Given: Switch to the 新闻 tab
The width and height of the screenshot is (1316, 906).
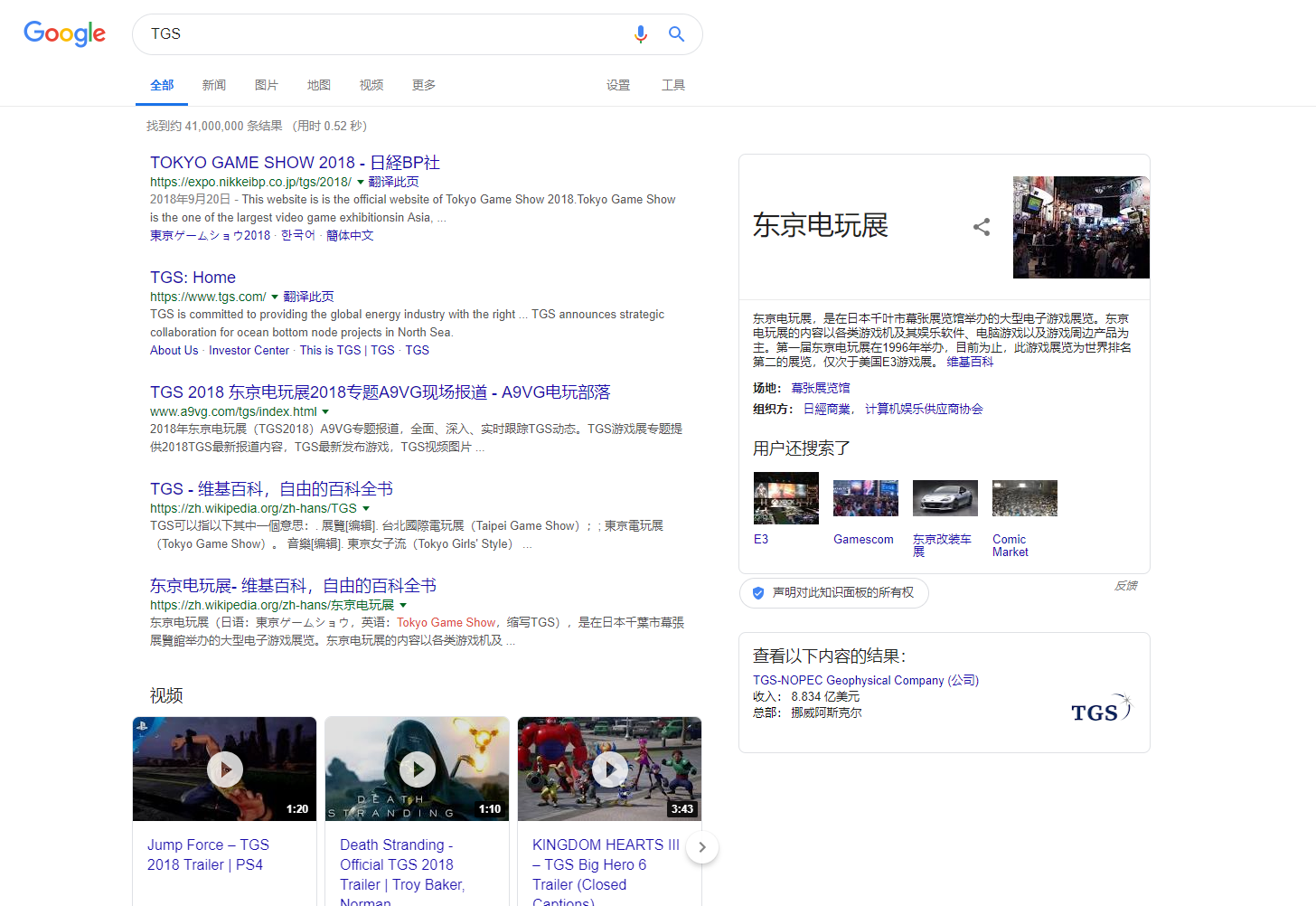Looking at the screenshot, I should click(214, 85).
